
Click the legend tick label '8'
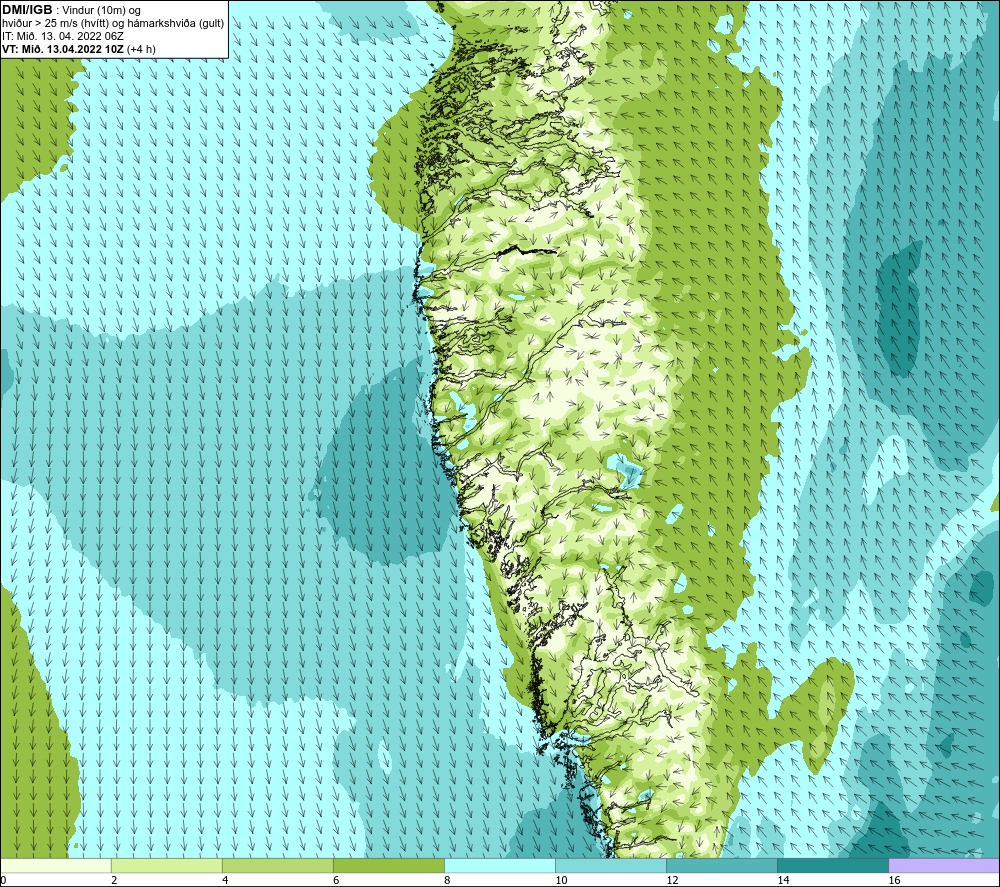click(446, 880)
